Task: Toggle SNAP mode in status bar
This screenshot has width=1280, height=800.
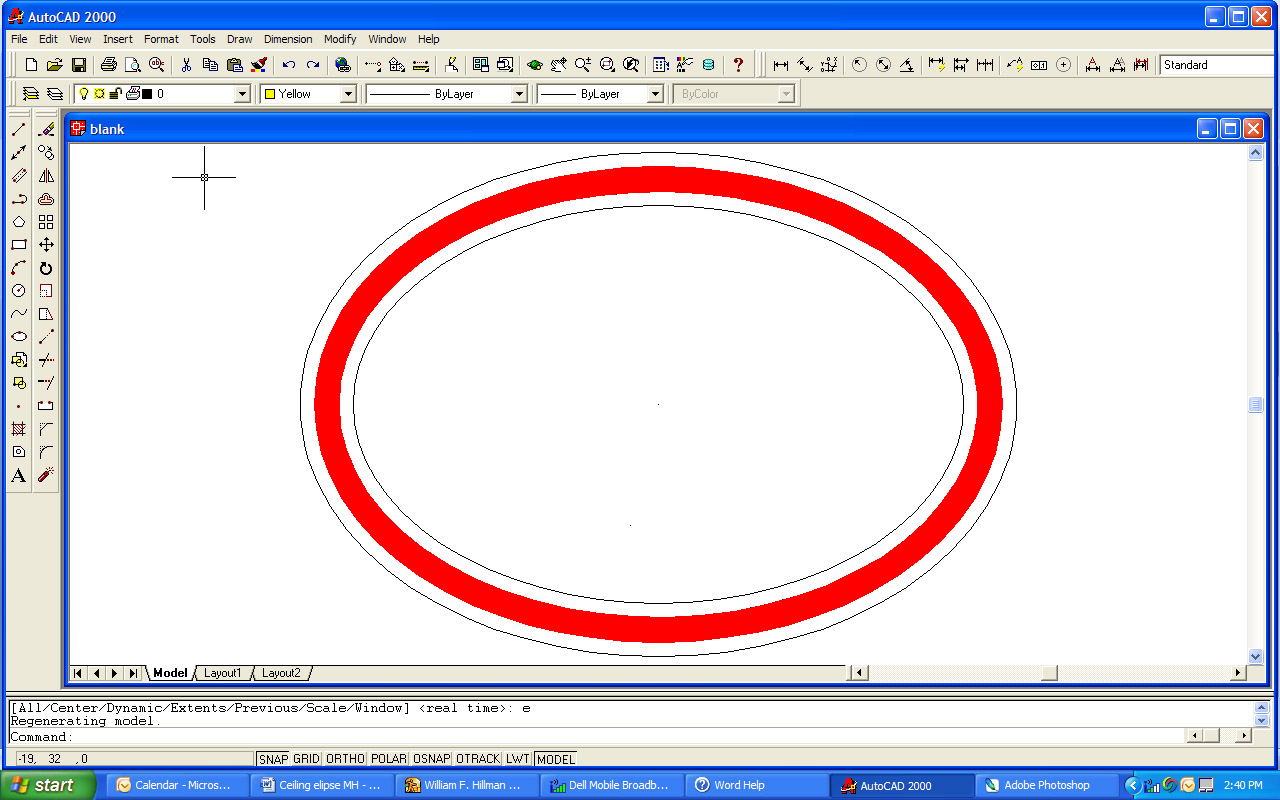Action: coord(273,759)
